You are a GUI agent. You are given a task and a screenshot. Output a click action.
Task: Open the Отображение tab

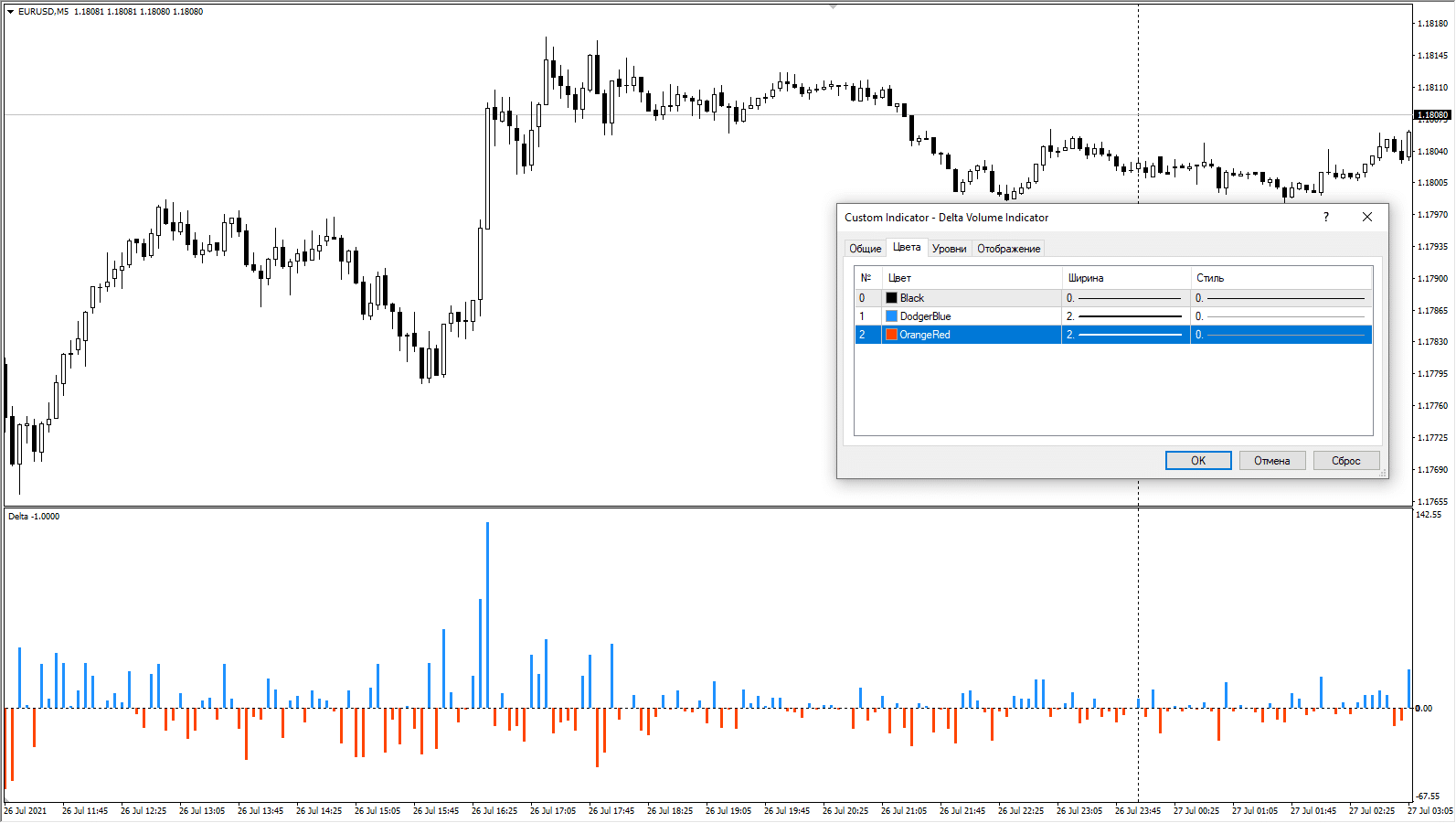1008,249
